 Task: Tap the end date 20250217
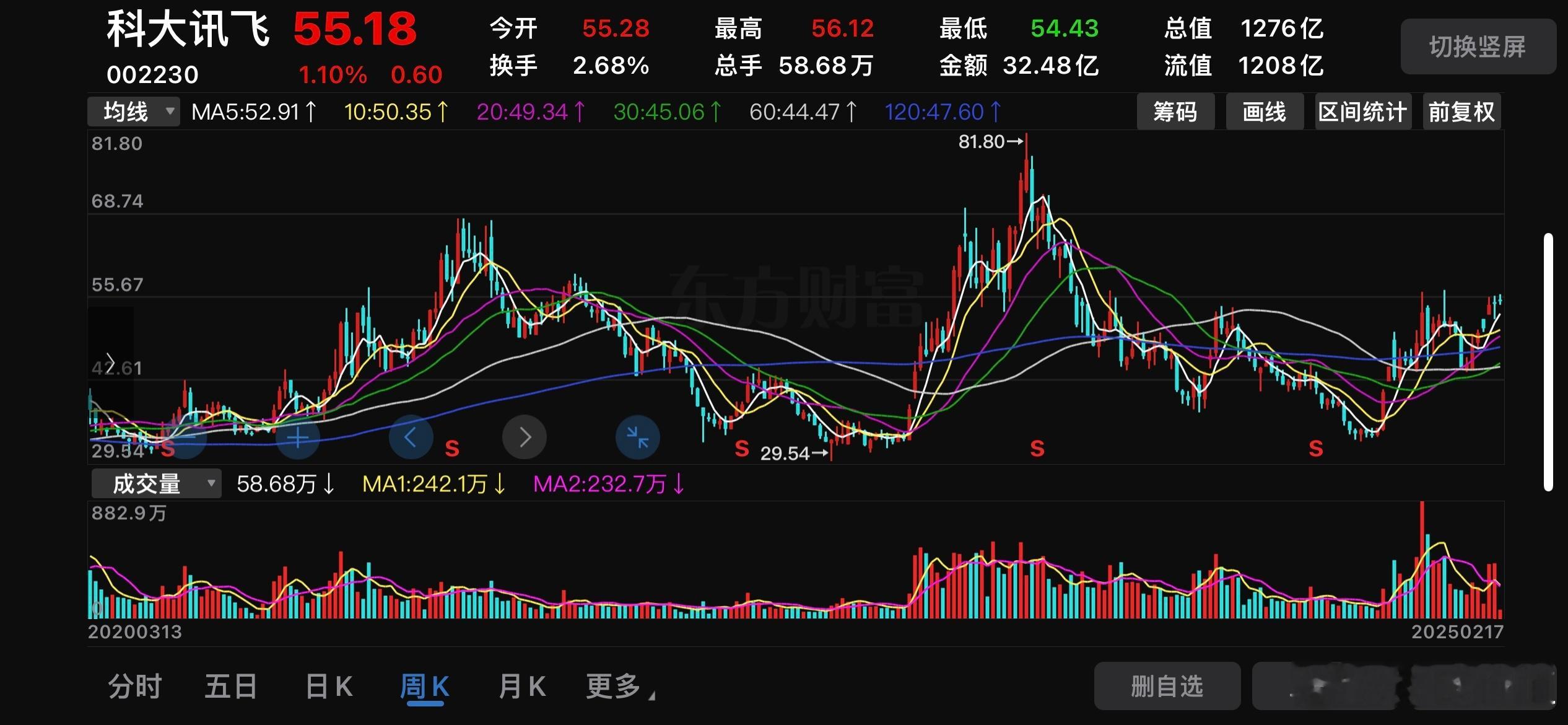click(1457, 632)
